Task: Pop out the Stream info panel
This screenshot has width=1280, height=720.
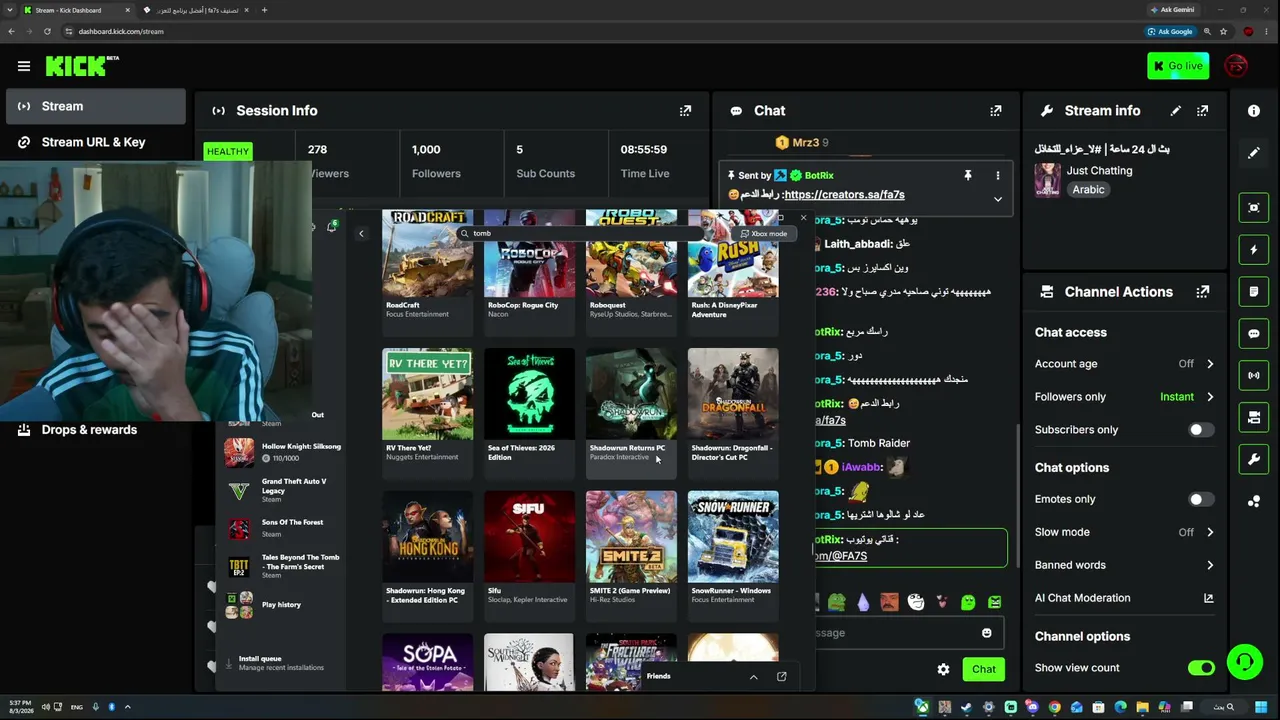Action: tap(1202, 111)
